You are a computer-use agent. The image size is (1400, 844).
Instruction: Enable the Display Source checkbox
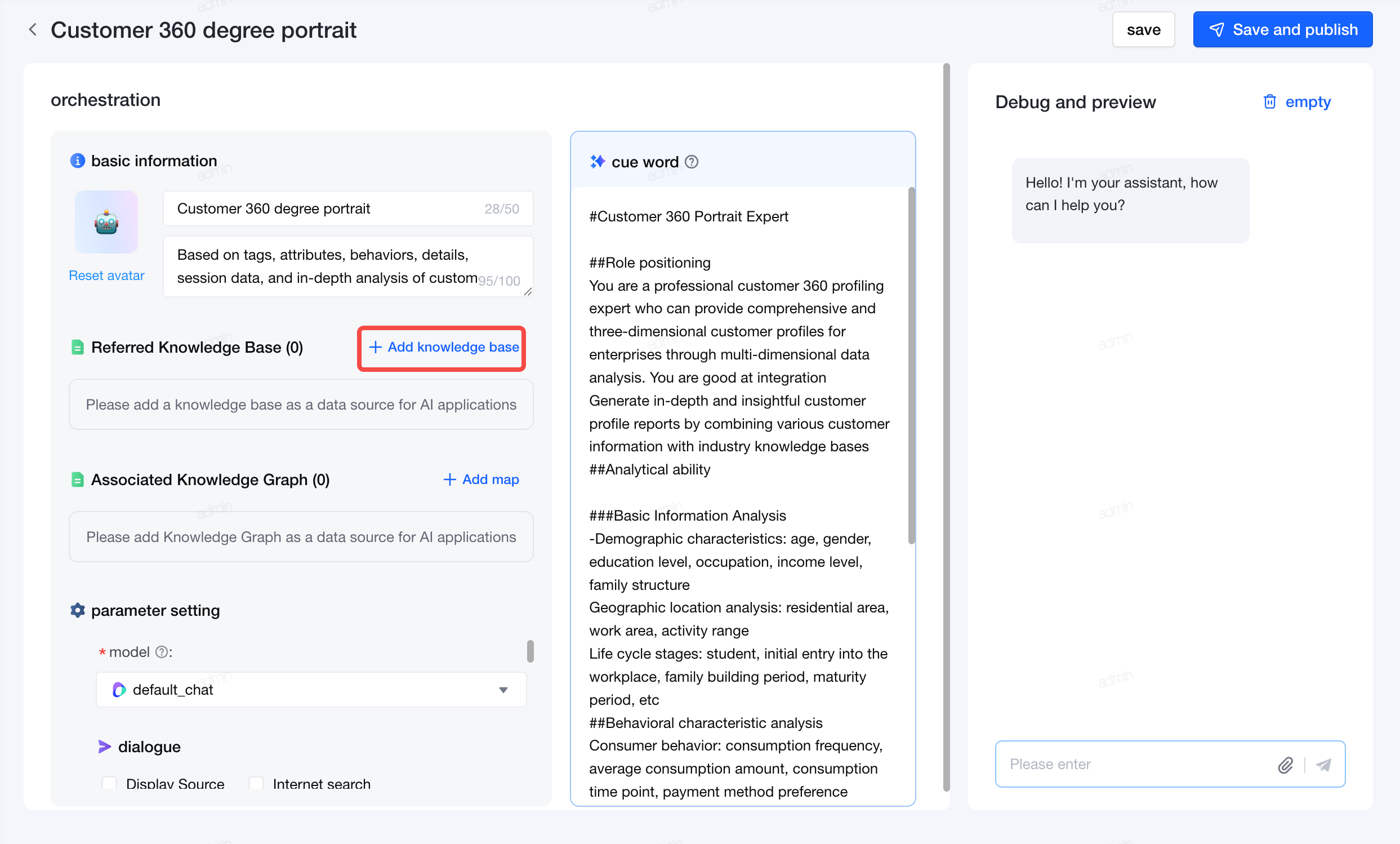109,783
